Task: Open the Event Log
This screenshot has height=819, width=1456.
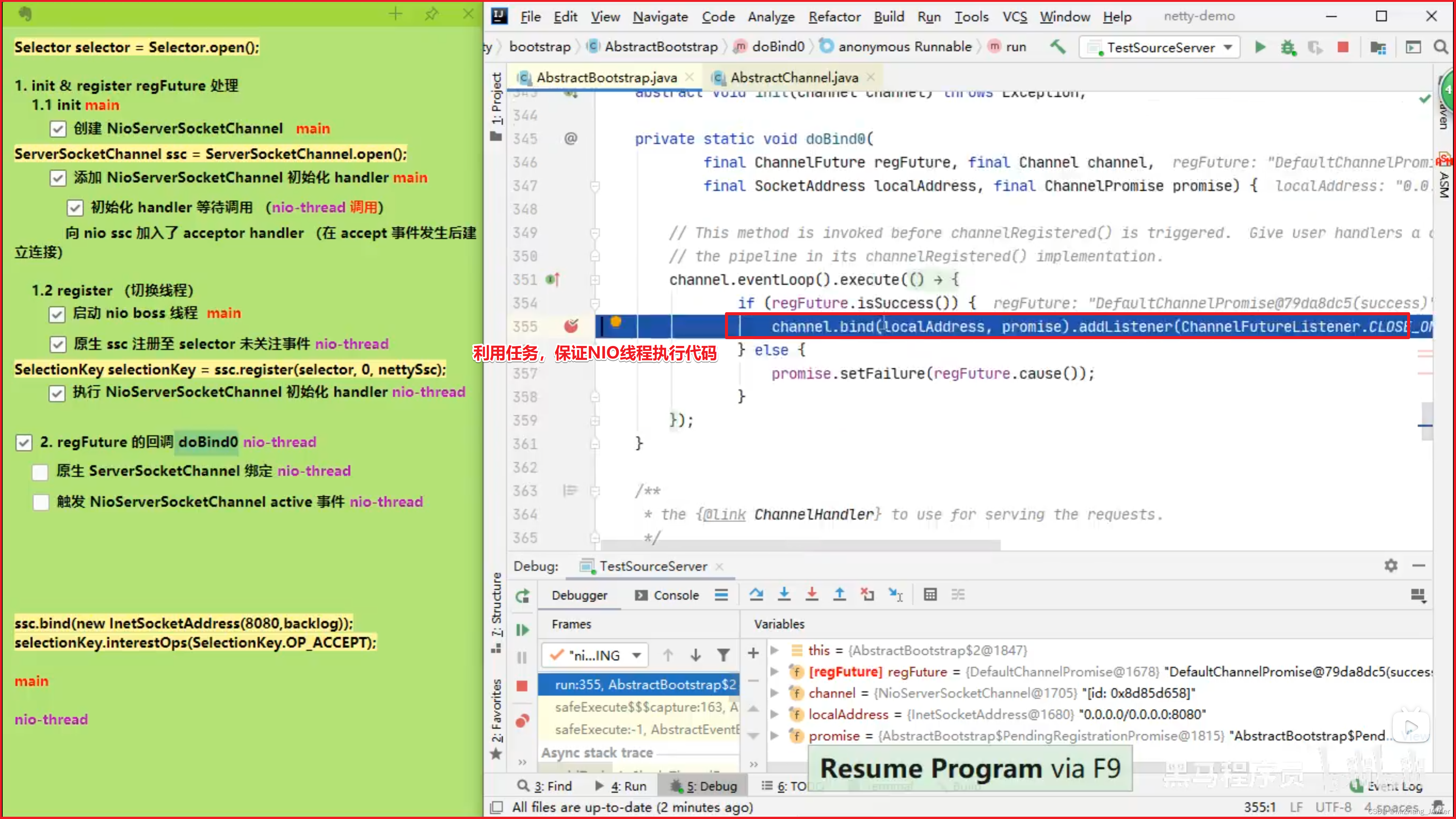Action: tap(1386, 786)
